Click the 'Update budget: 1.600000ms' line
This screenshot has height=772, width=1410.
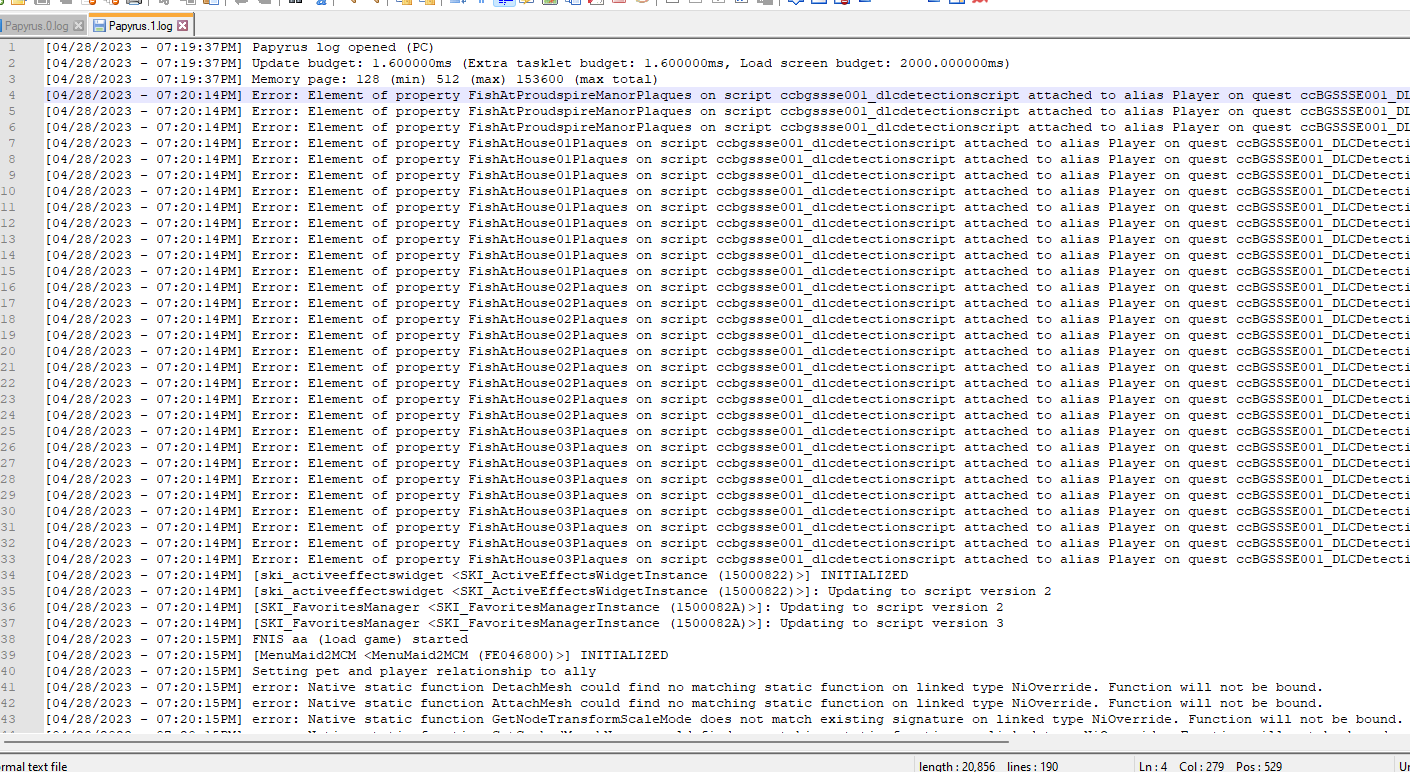click(527, 63)
